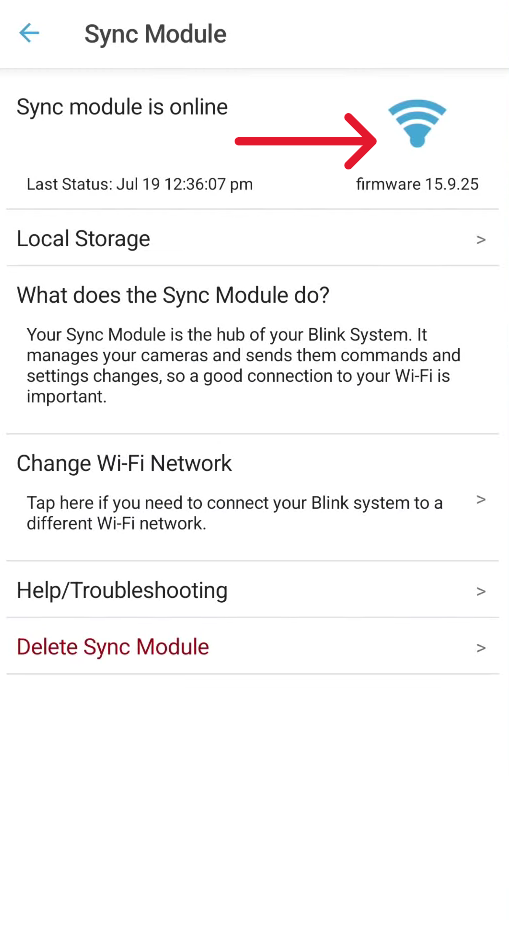Click the Last Status timestamp line
The width and height of the screenshot is (509, 938).
[x=139, y=184]
